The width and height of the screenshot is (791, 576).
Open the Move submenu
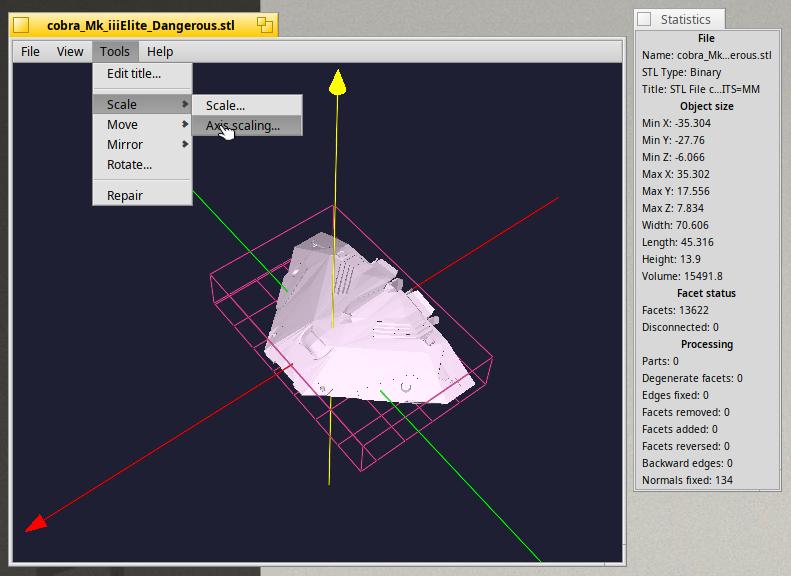(x=142, y=125)
